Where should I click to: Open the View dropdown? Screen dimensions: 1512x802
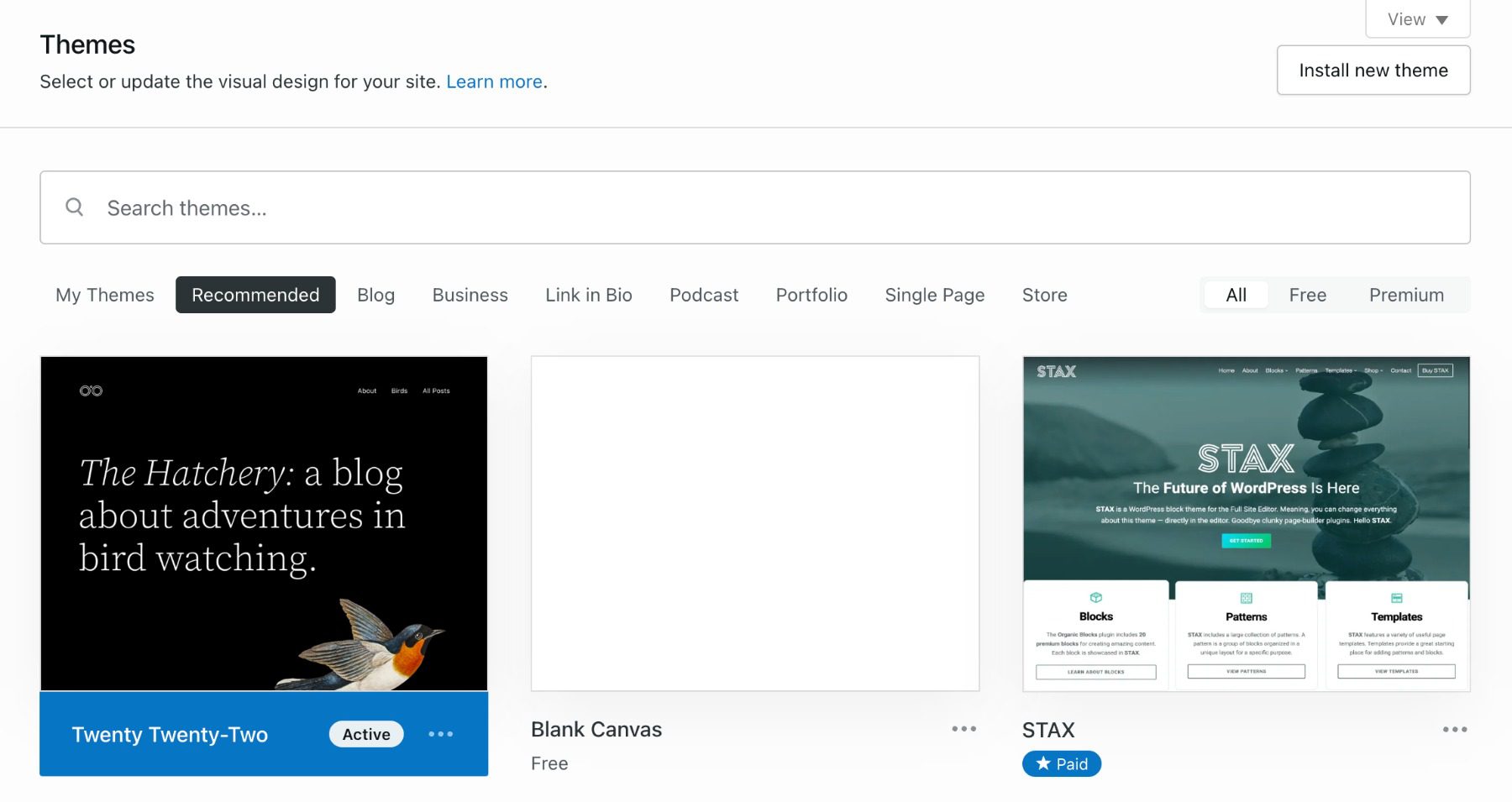pos(1417,18)
